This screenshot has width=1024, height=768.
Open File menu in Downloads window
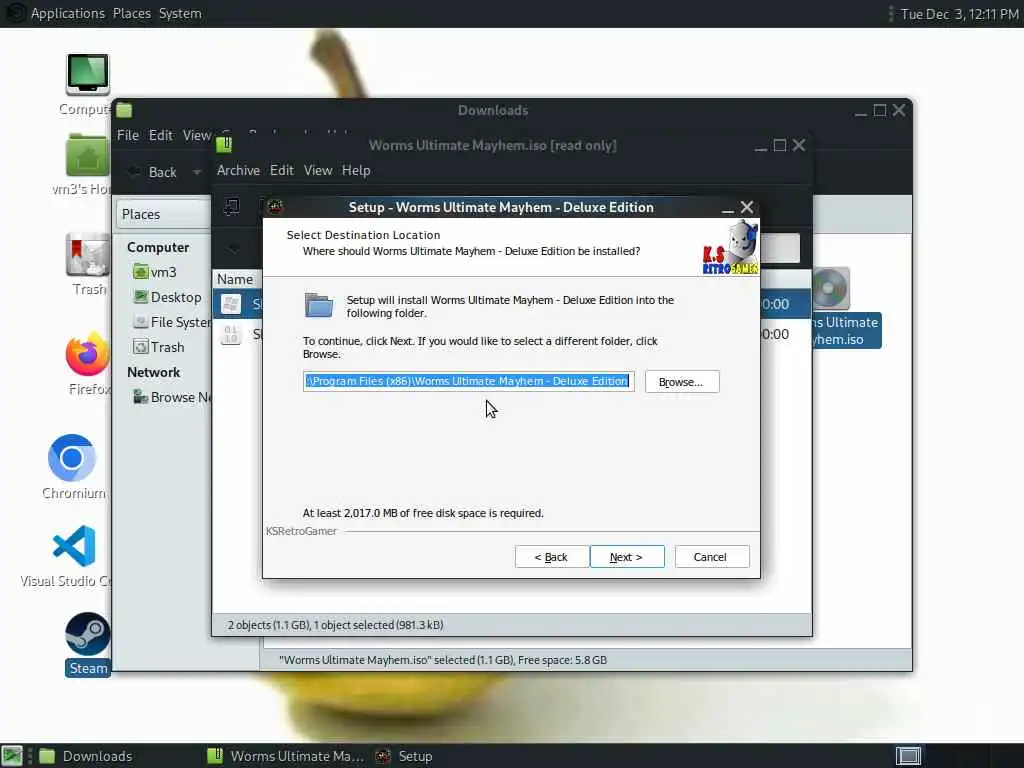[x=128, y=135]
